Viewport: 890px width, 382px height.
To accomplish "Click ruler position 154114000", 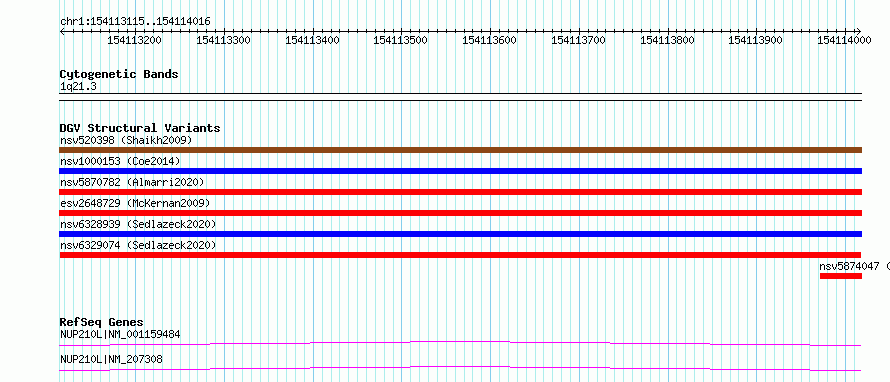I will [x=845, y=40].
